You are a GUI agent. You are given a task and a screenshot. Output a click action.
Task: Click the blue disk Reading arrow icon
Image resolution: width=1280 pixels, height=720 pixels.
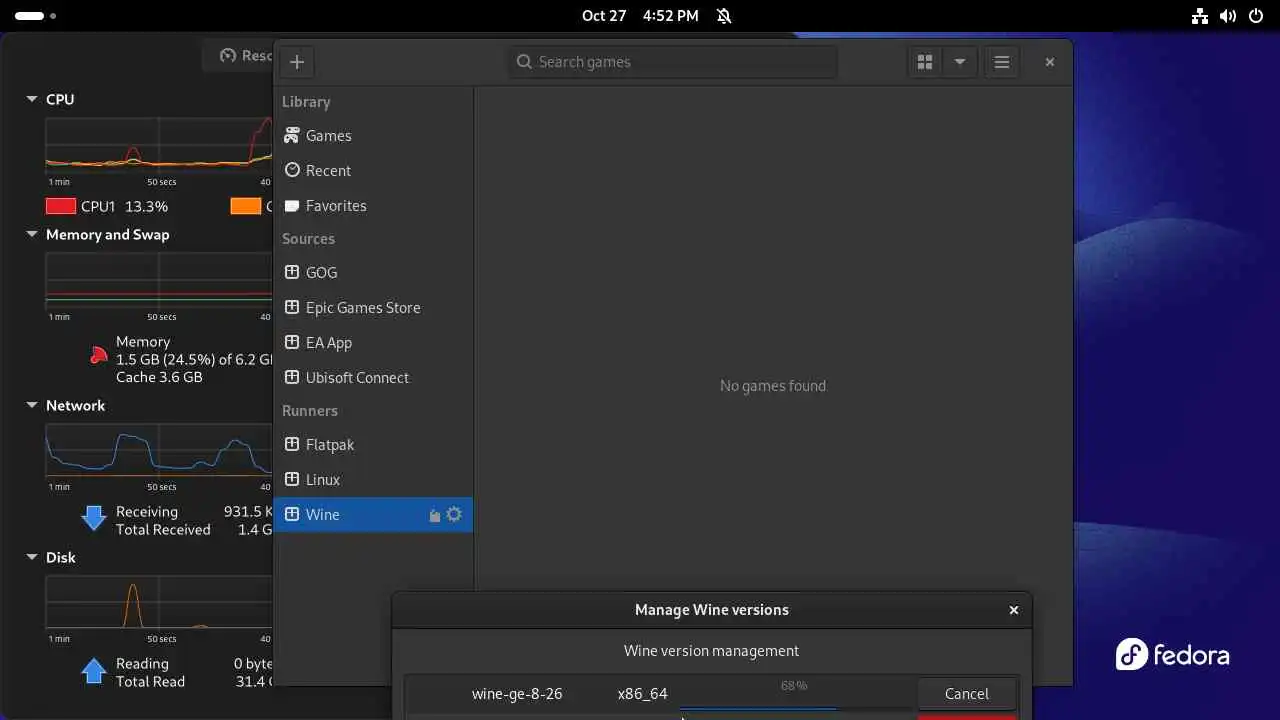[x=94, y=670]
